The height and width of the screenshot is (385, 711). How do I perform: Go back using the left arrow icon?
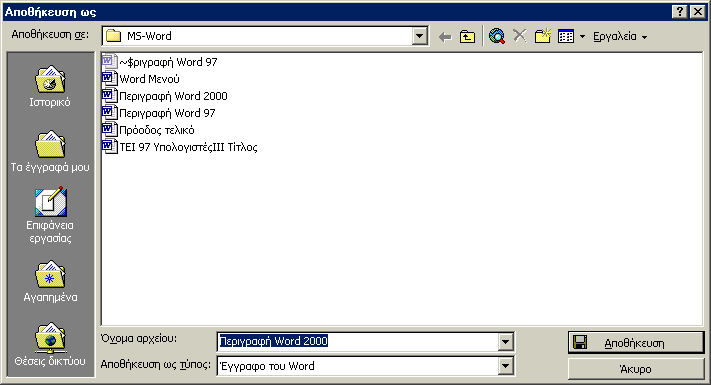445,37
